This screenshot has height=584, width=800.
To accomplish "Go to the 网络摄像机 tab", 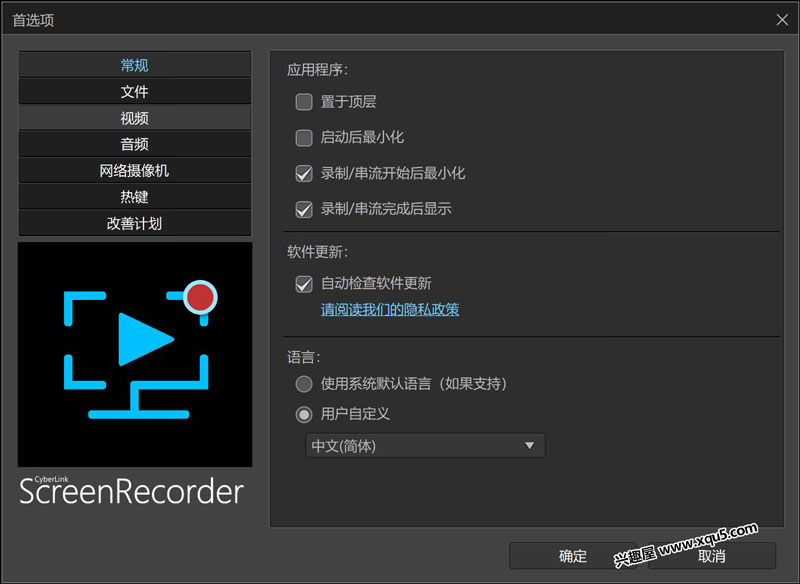I will tap(134, 171).
